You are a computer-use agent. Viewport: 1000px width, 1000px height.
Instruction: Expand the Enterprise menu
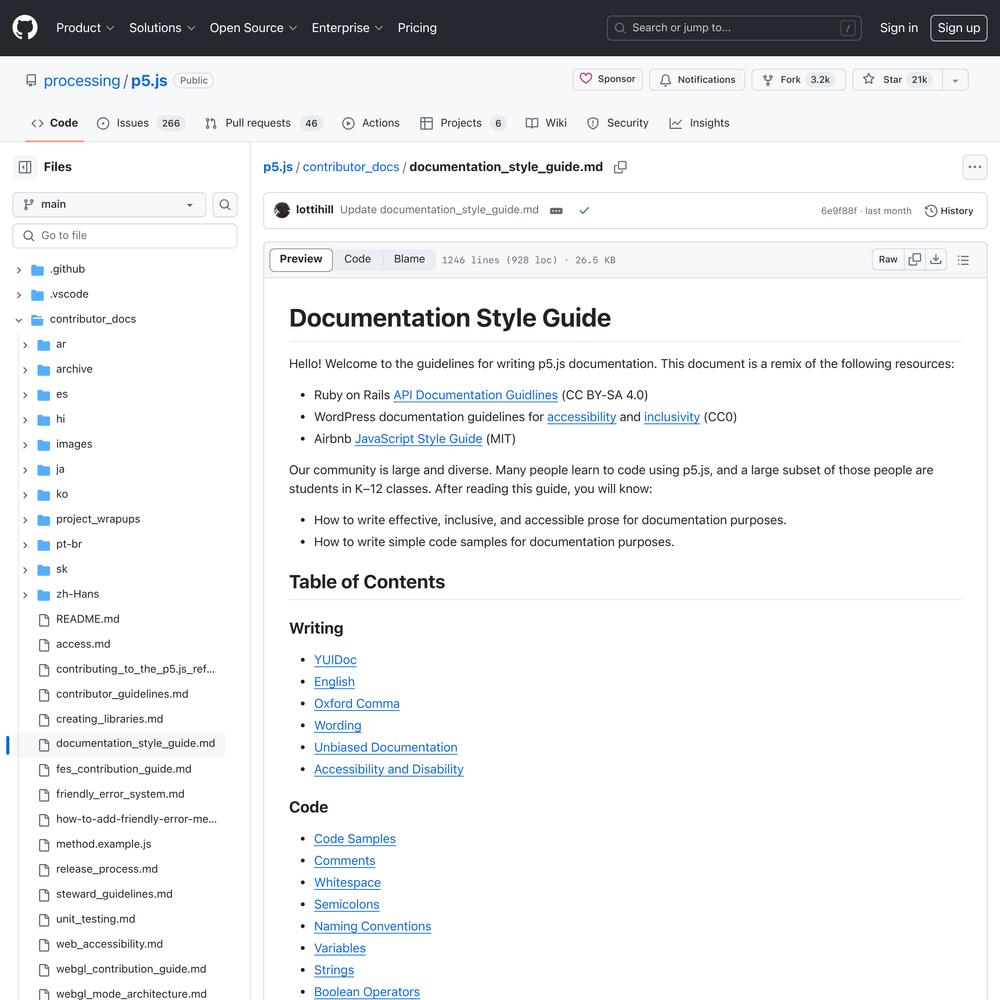[x=347, y=28]
